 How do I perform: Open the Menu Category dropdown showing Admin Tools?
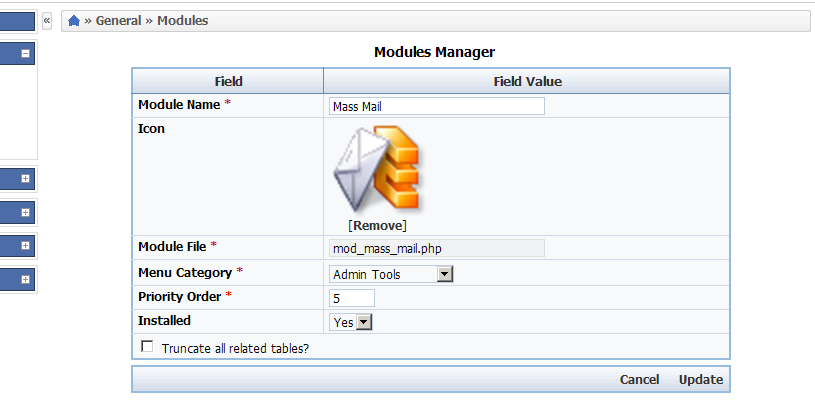point(391,274)
